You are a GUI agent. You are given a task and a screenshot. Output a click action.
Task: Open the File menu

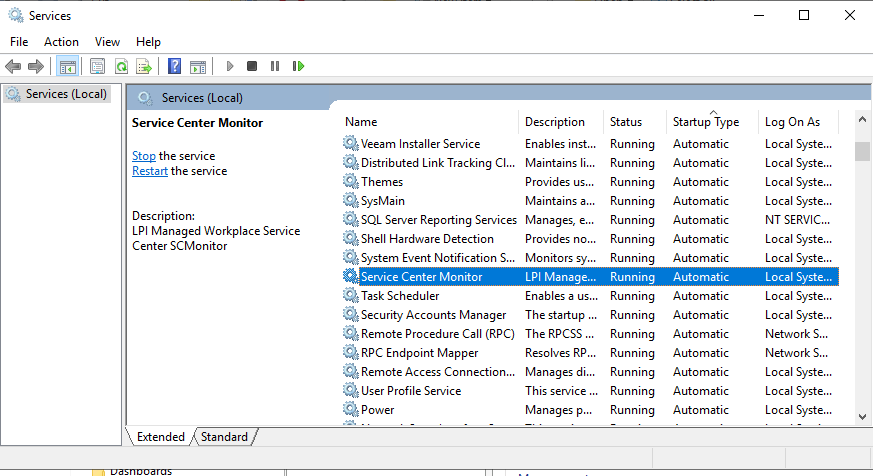click(x=19, y=42)
